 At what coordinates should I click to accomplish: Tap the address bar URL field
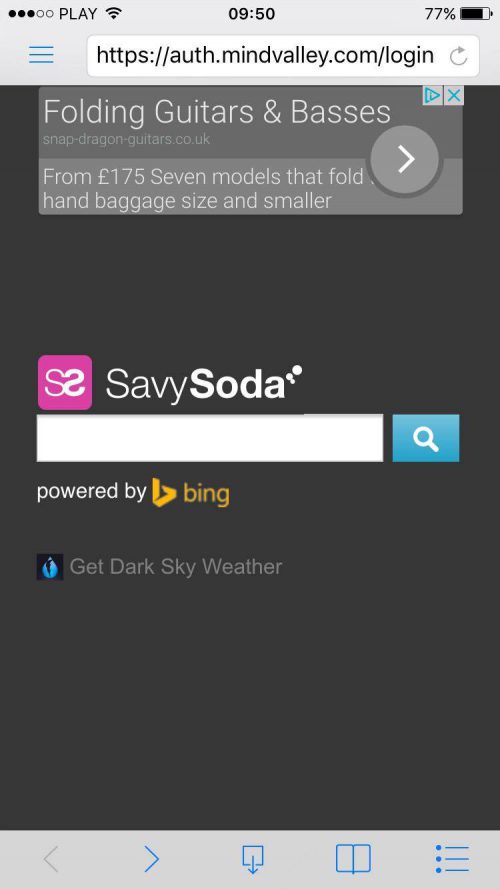[265, 56]
